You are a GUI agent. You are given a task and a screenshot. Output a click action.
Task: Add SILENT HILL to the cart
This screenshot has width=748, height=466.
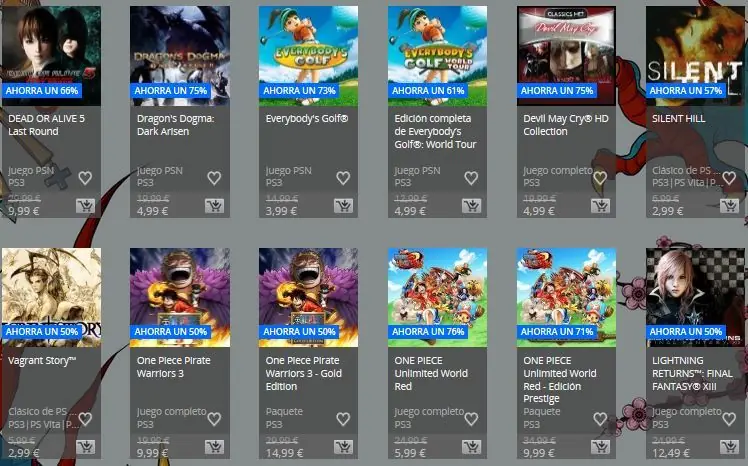pos(729,206)
